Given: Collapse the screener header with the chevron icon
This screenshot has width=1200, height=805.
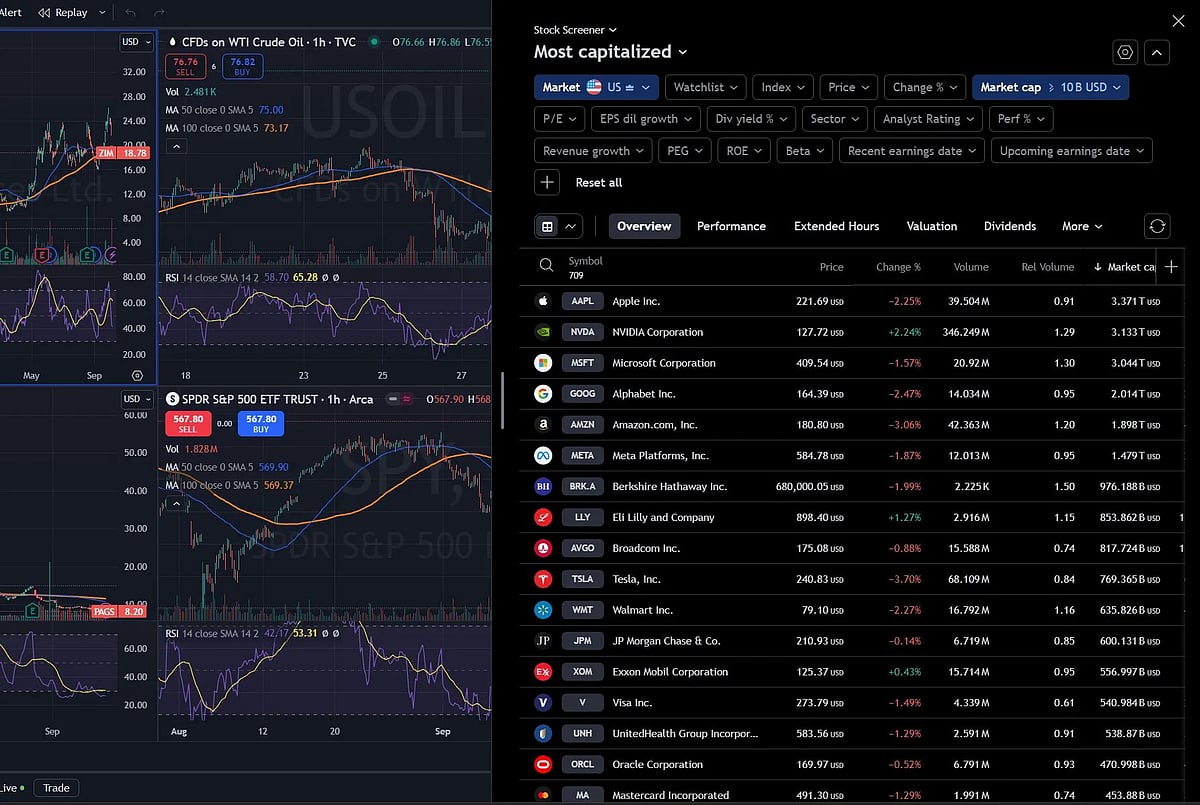Looking at the screenshot, I should click(1157, 52).
